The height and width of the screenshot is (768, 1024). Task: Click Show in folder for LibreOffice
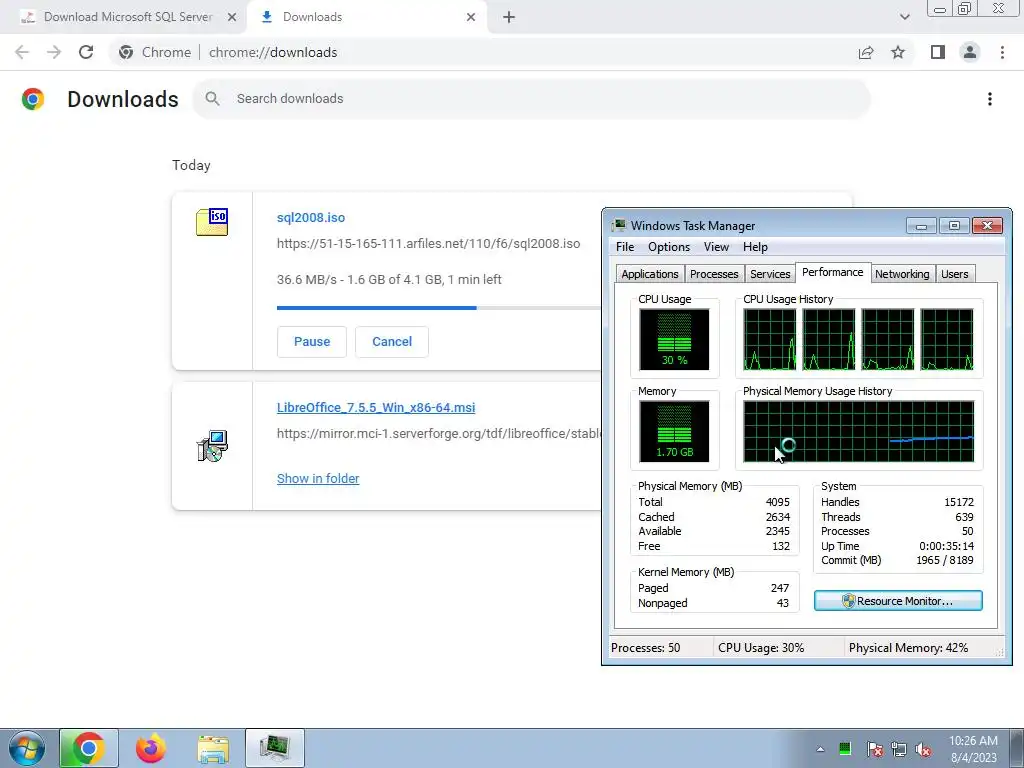[318, 479]
